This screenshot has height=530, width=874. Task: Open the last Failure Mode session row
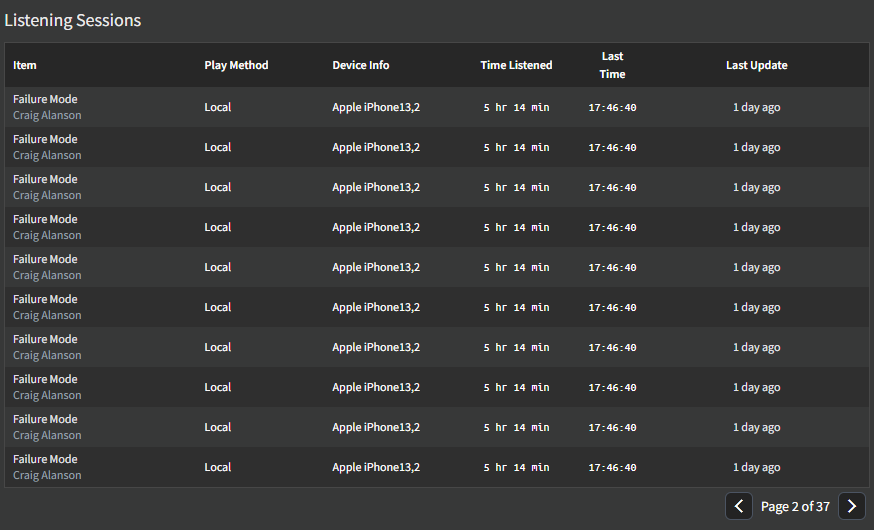[436, 467]
